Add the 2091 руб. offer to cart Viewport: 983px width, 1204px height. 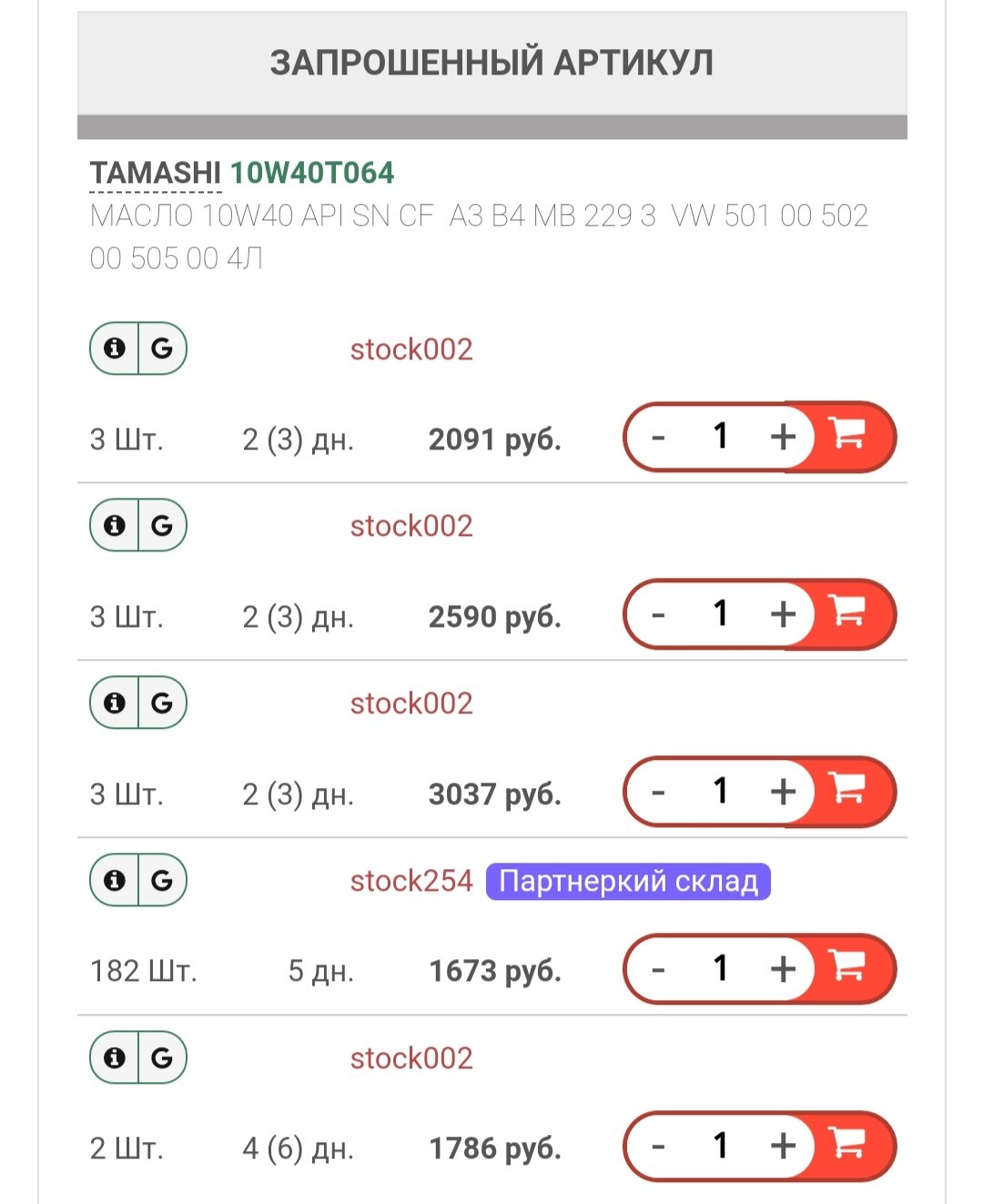coord(848,437)
